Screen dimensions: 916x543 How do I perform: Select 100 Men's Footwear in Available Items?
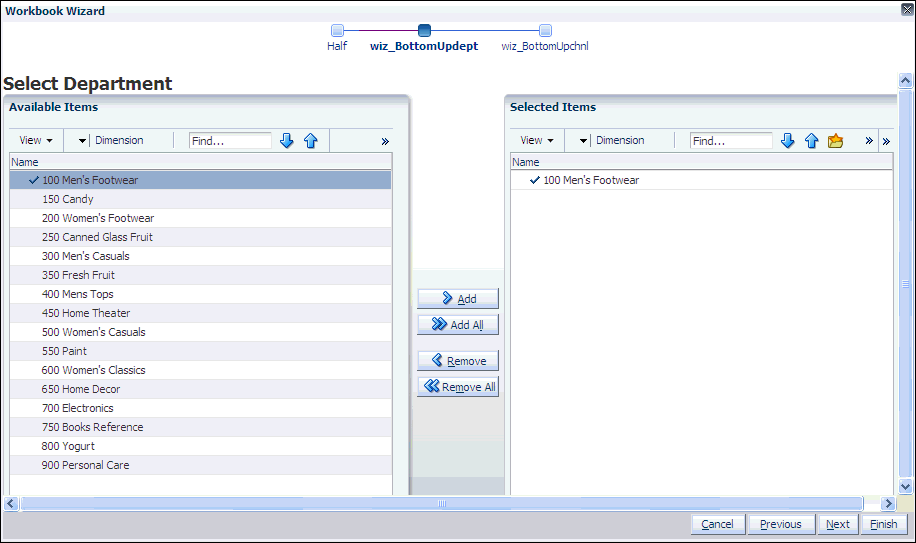[x=200, y=180]
